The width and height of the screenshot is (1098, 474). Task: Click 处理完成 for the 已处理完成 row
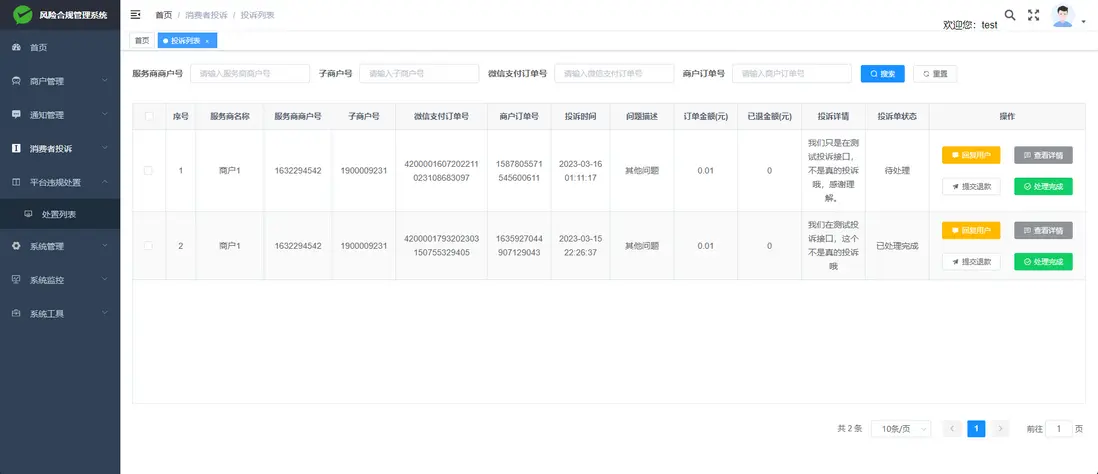tap(1043, 262)
